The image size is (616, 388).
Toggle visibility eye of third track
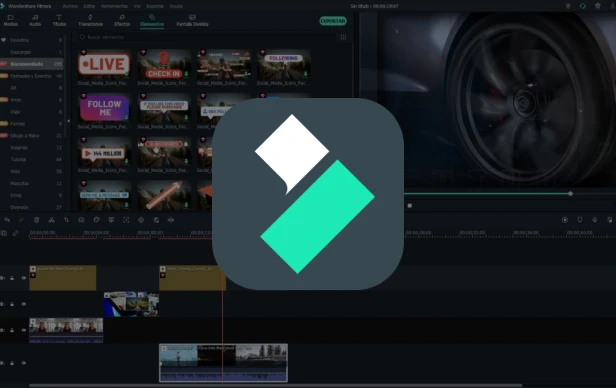pyautogui.click(x=24, y=330)
